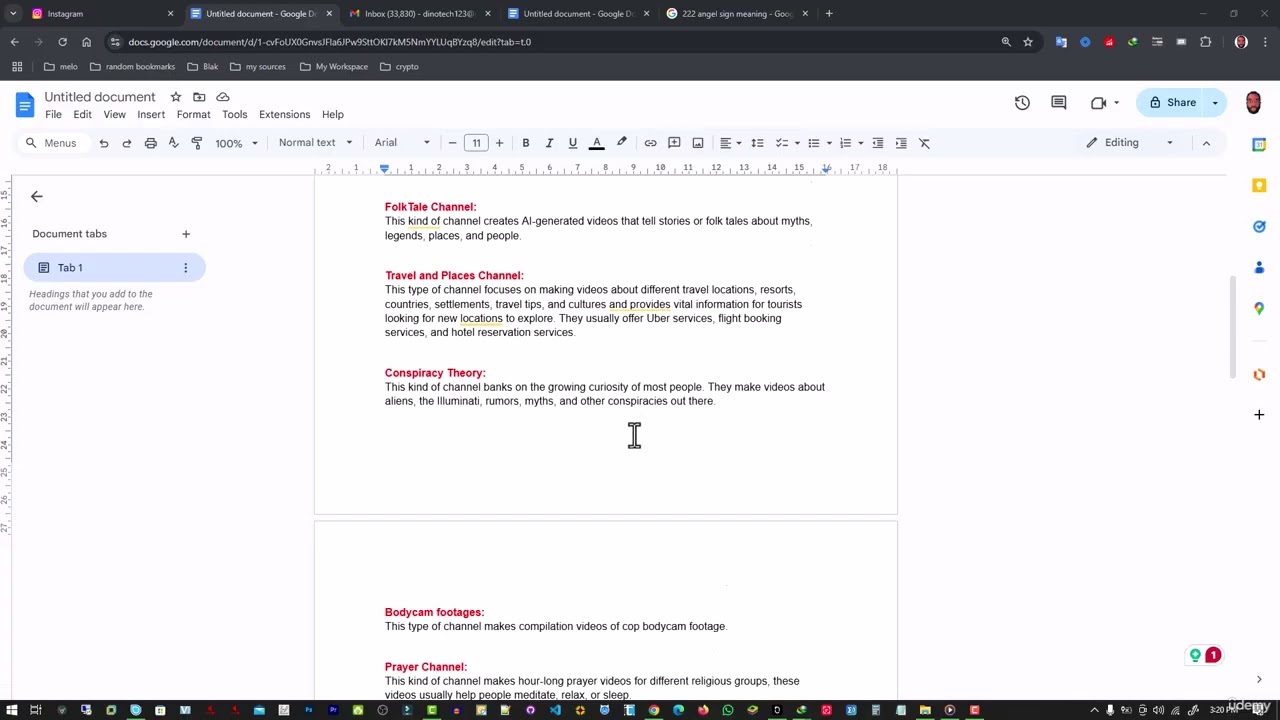Undo the last edit in the toolbar

point(103,143)
